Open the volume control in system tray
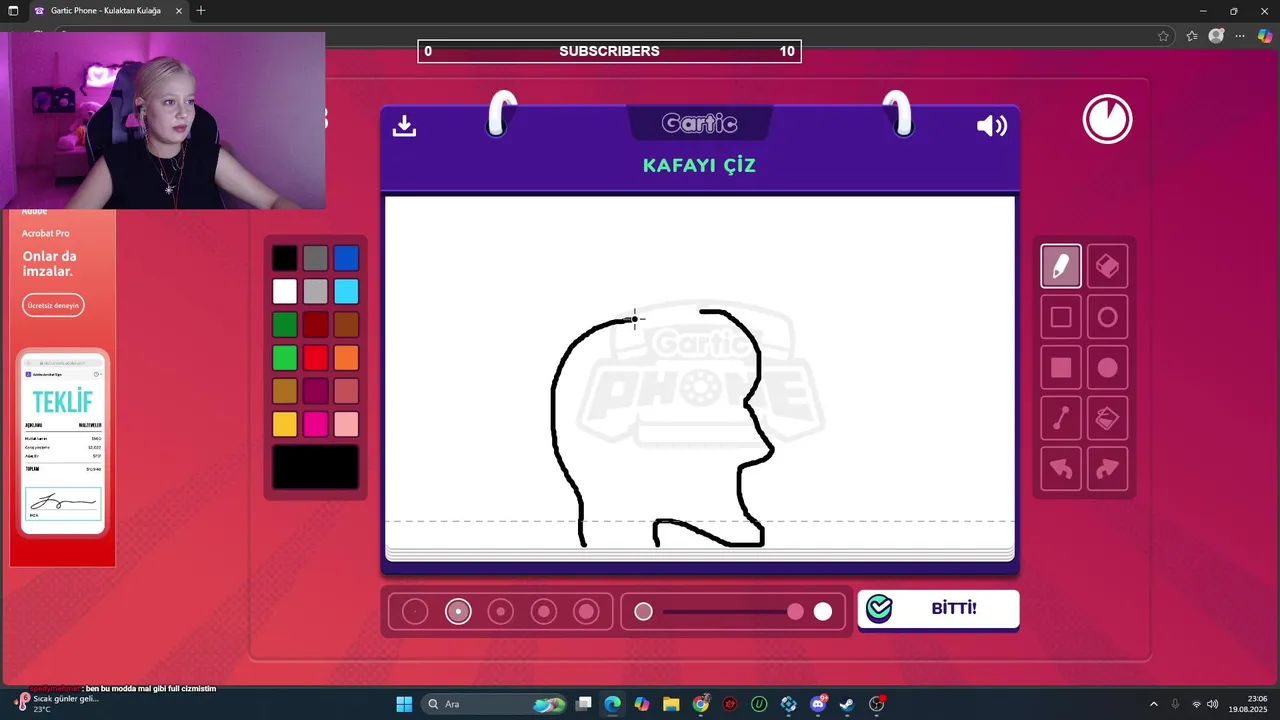The width and height of the screenshot is (1280, 720). [x=1213, y=704]
